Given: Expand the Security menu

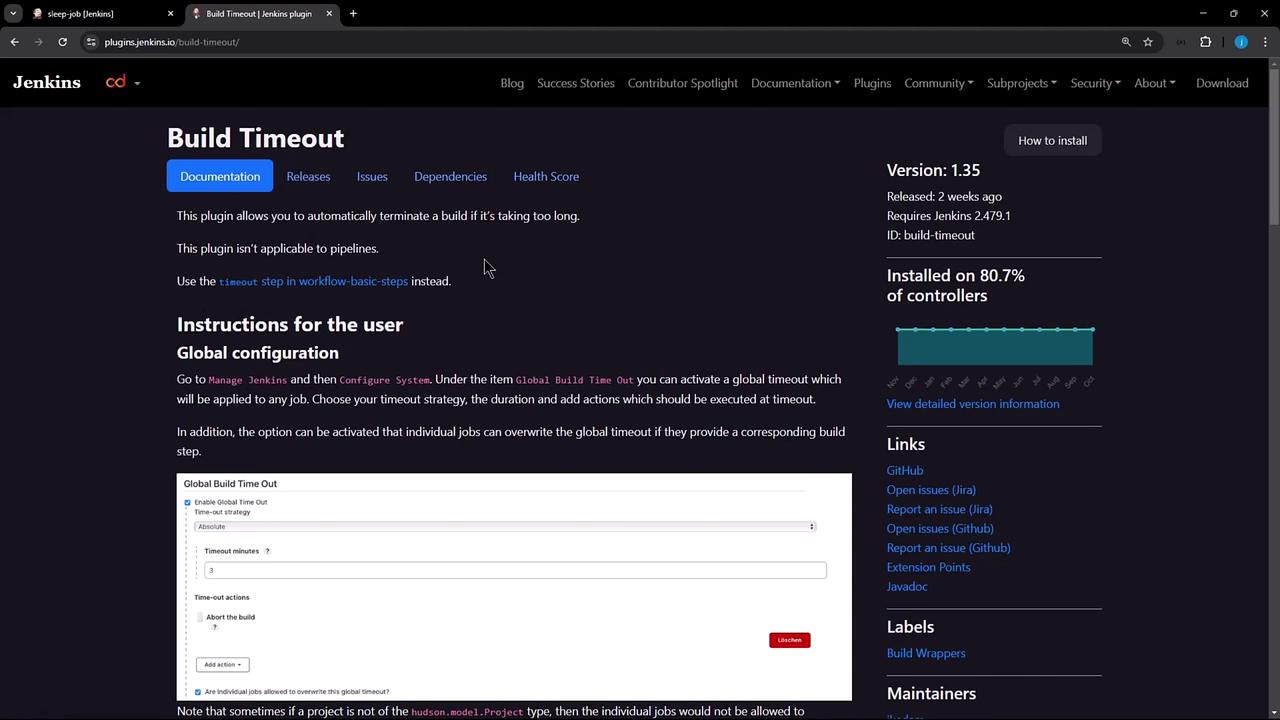Looking at the screenshot, I should [1096, 83].
